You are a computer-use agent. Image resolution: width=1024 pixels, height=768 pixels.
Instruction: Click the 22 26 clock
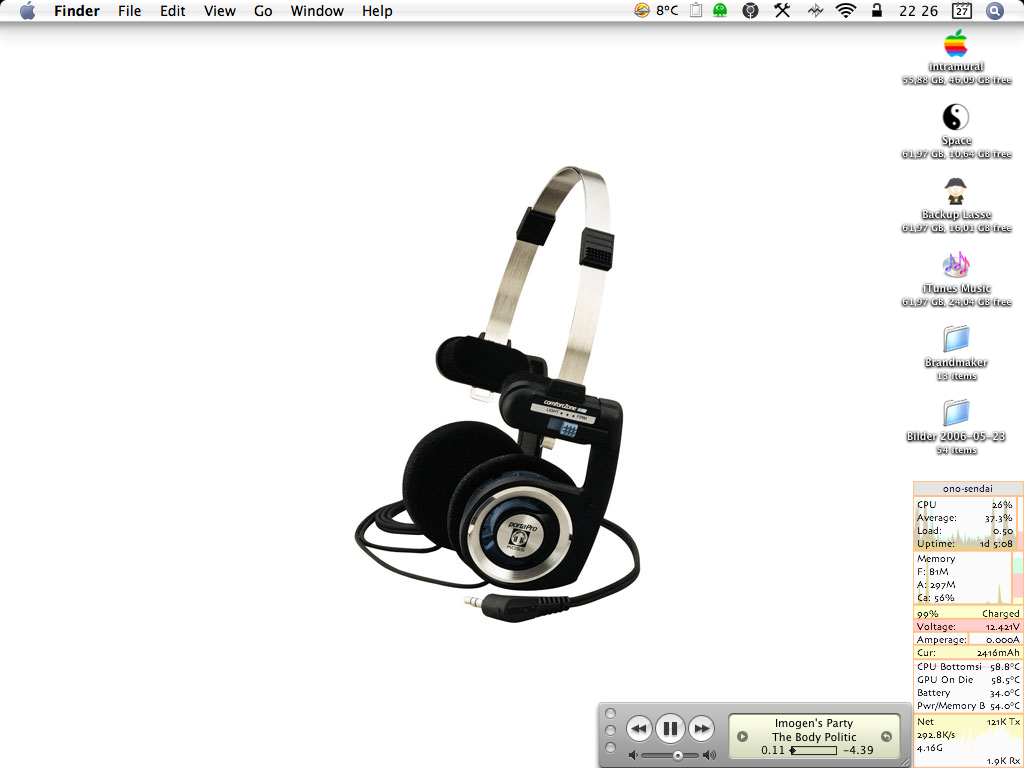(x=918, y=11)
